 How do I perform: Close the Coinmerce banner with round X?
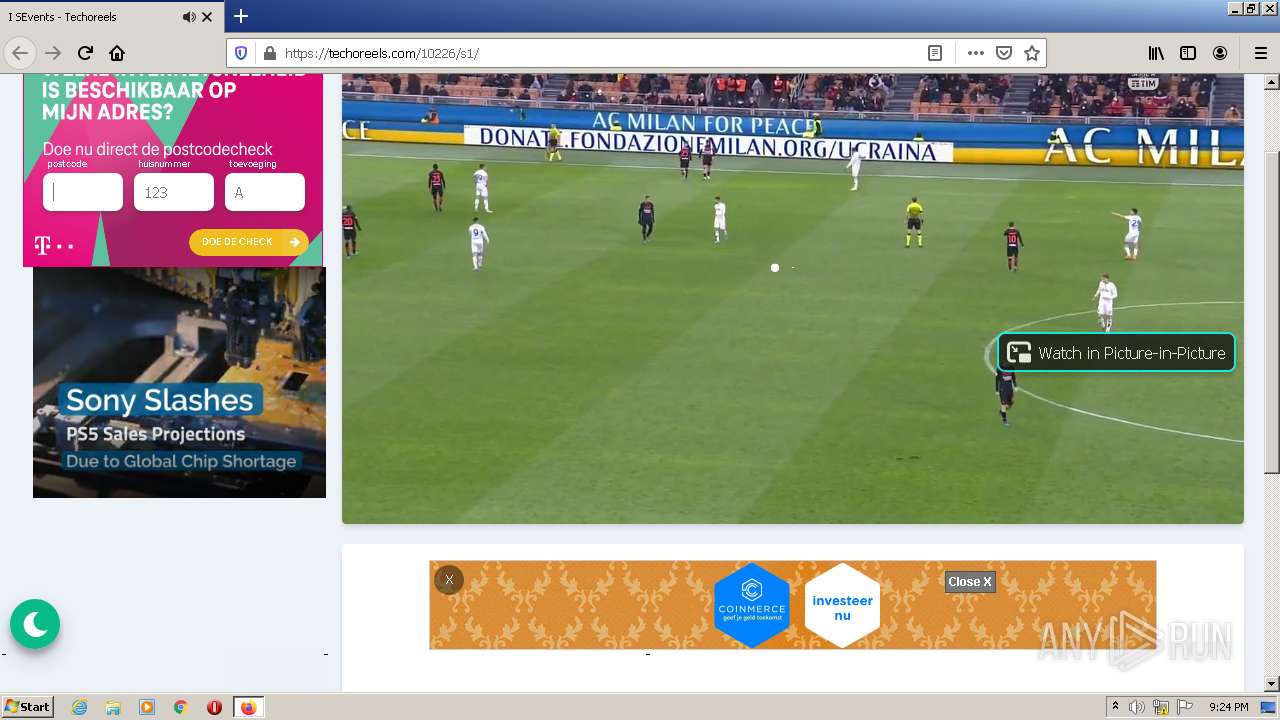[449, 579]
